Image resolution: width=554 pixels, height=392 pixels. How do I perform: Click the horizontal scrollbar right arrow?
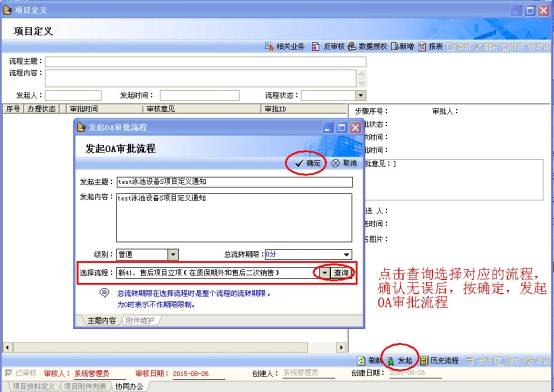341,347
